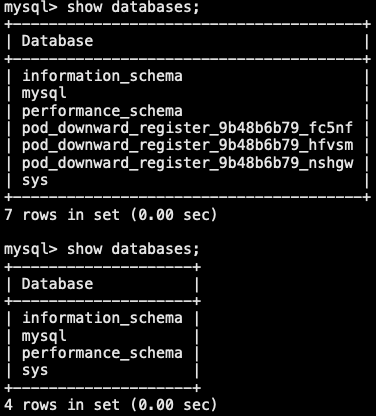Click 'information_schema' in the first result table

pos(102,76)
